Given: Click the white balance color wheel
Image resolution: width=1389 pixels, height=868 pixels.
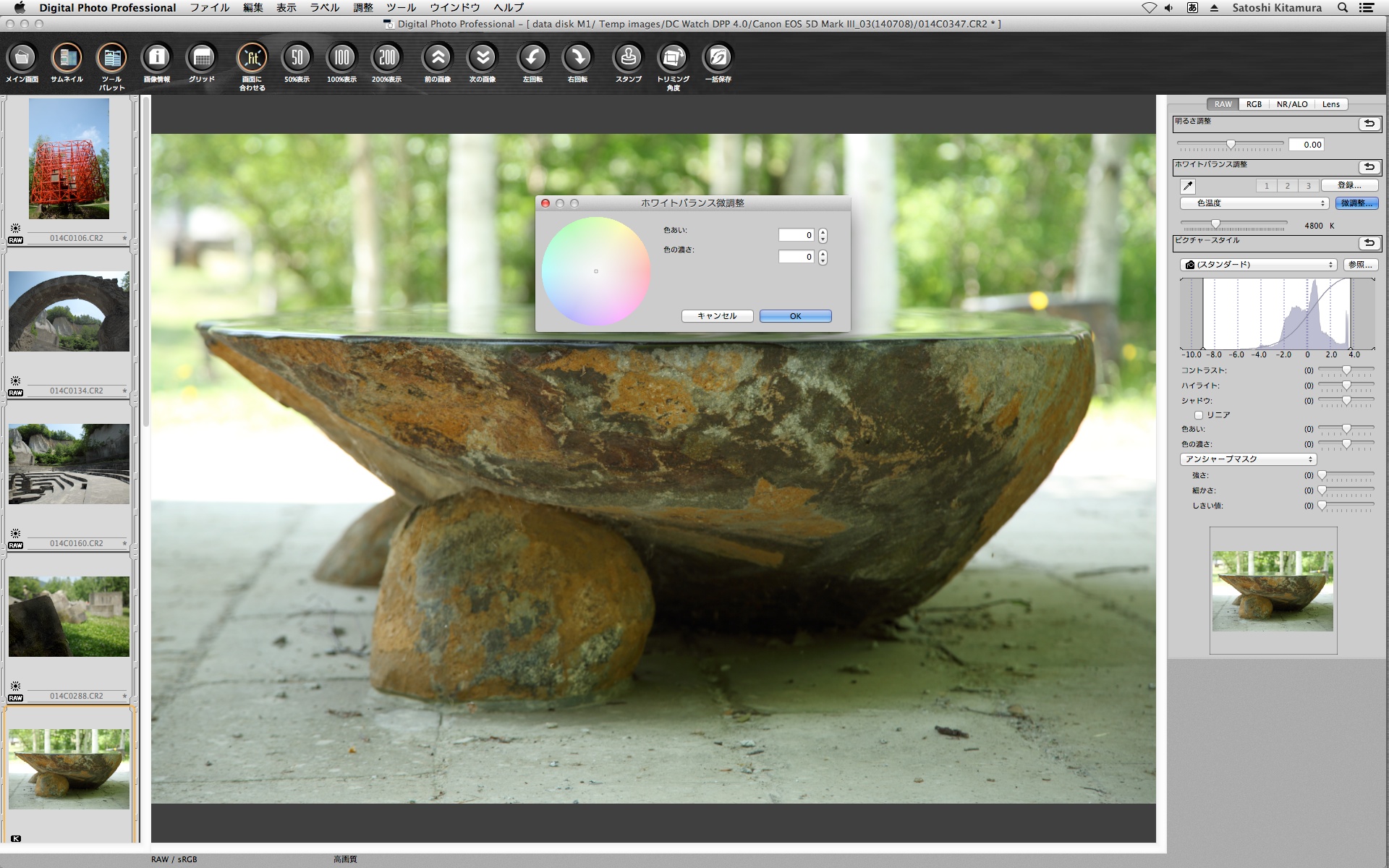Looking at the screenshot, I should pyautogui.click(x=596, y=271).
